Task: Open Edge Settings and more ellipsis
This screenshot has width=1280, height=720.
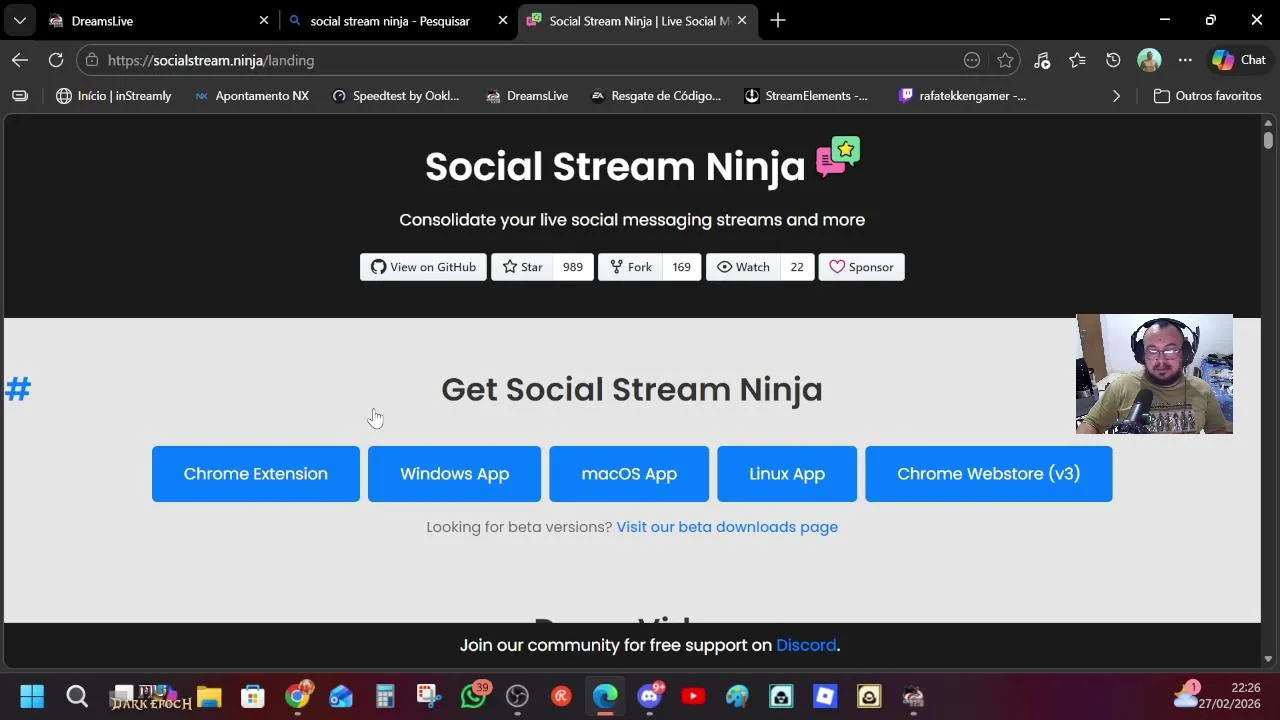Action: [1185, 60]
